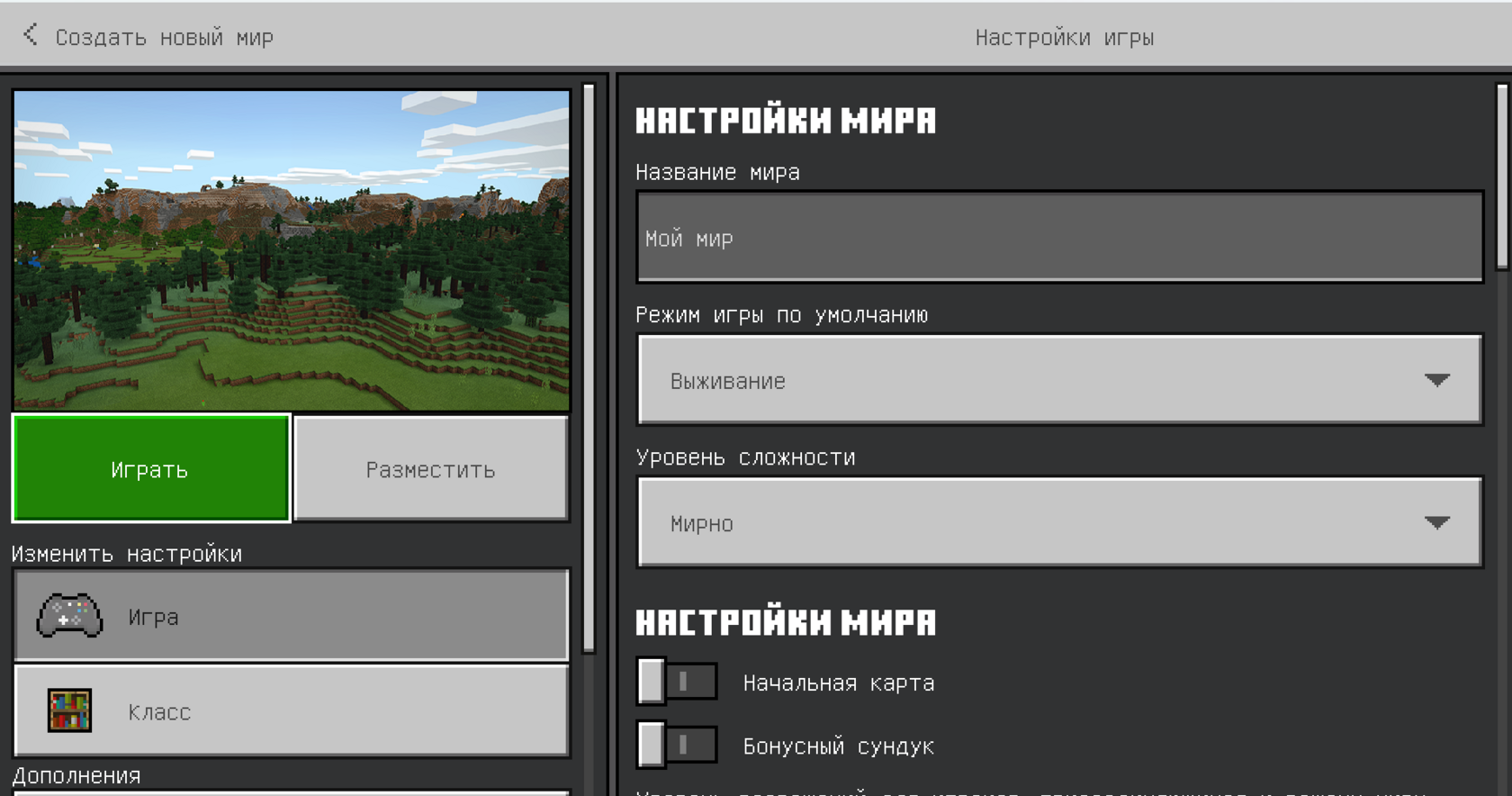The height and width of the screenshot is (796, 1512).
Task: Open the Игра settings tab
Action: point(292,616)
